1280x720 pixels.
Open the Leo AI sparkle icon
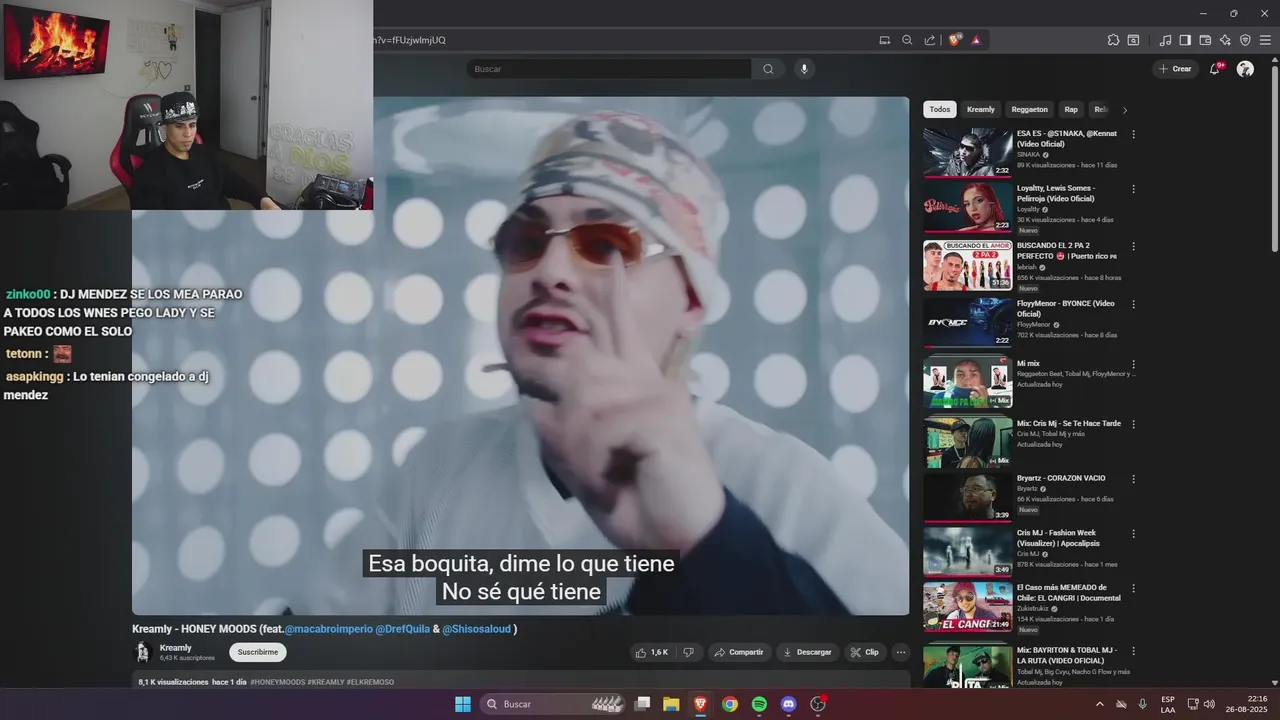click(1225, 40)
